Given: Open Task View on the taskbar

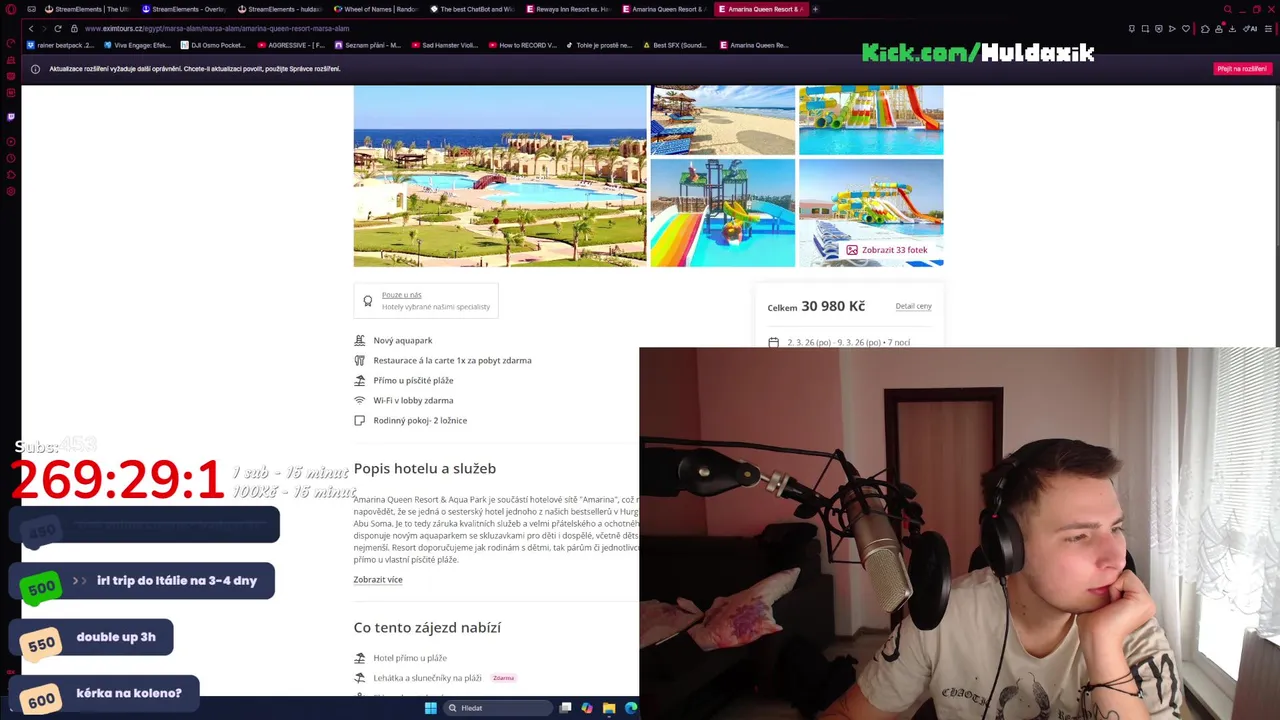Looking at the screenshot, I should point(565,708).
